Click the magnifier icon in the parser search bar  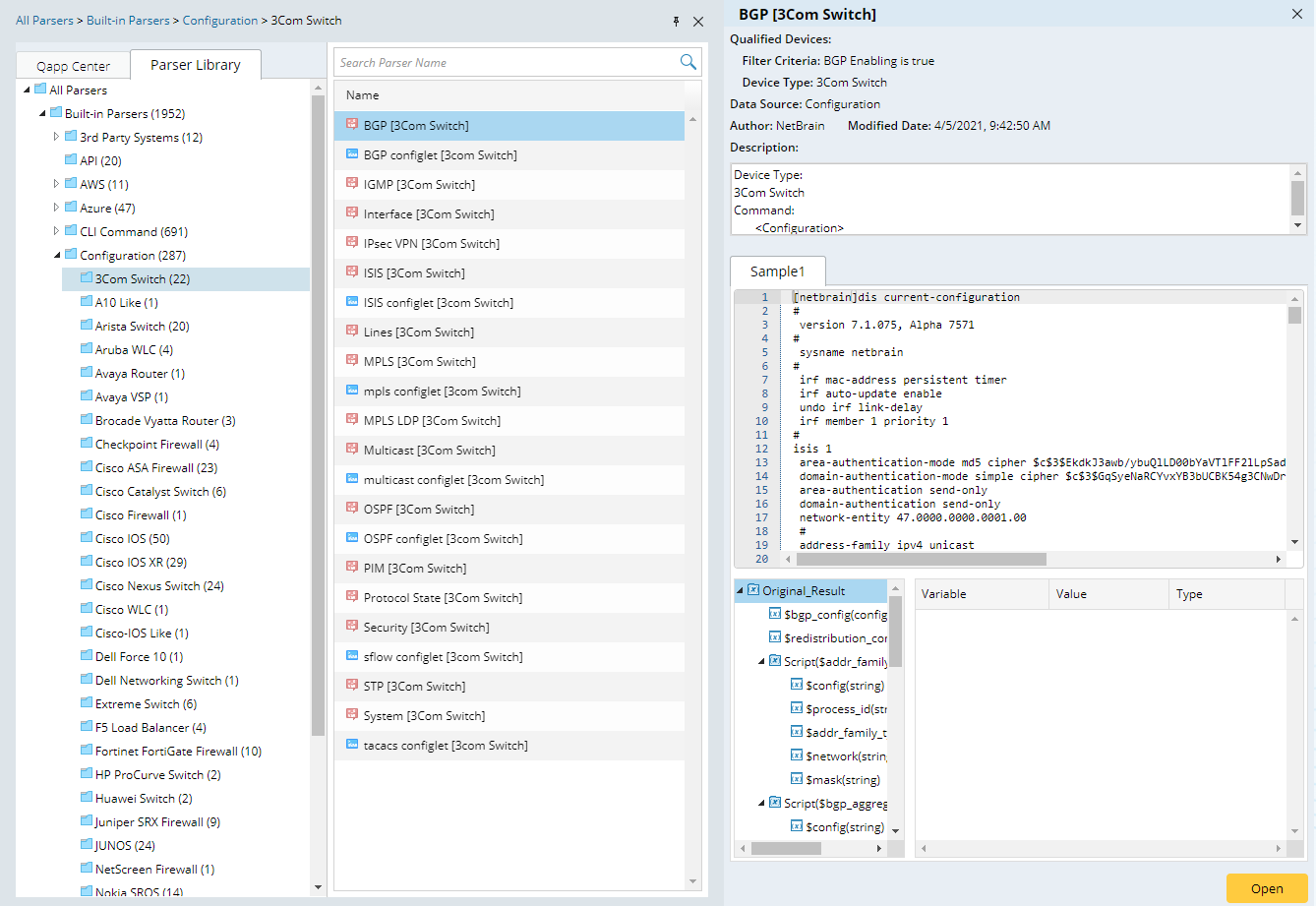[688, 61]
